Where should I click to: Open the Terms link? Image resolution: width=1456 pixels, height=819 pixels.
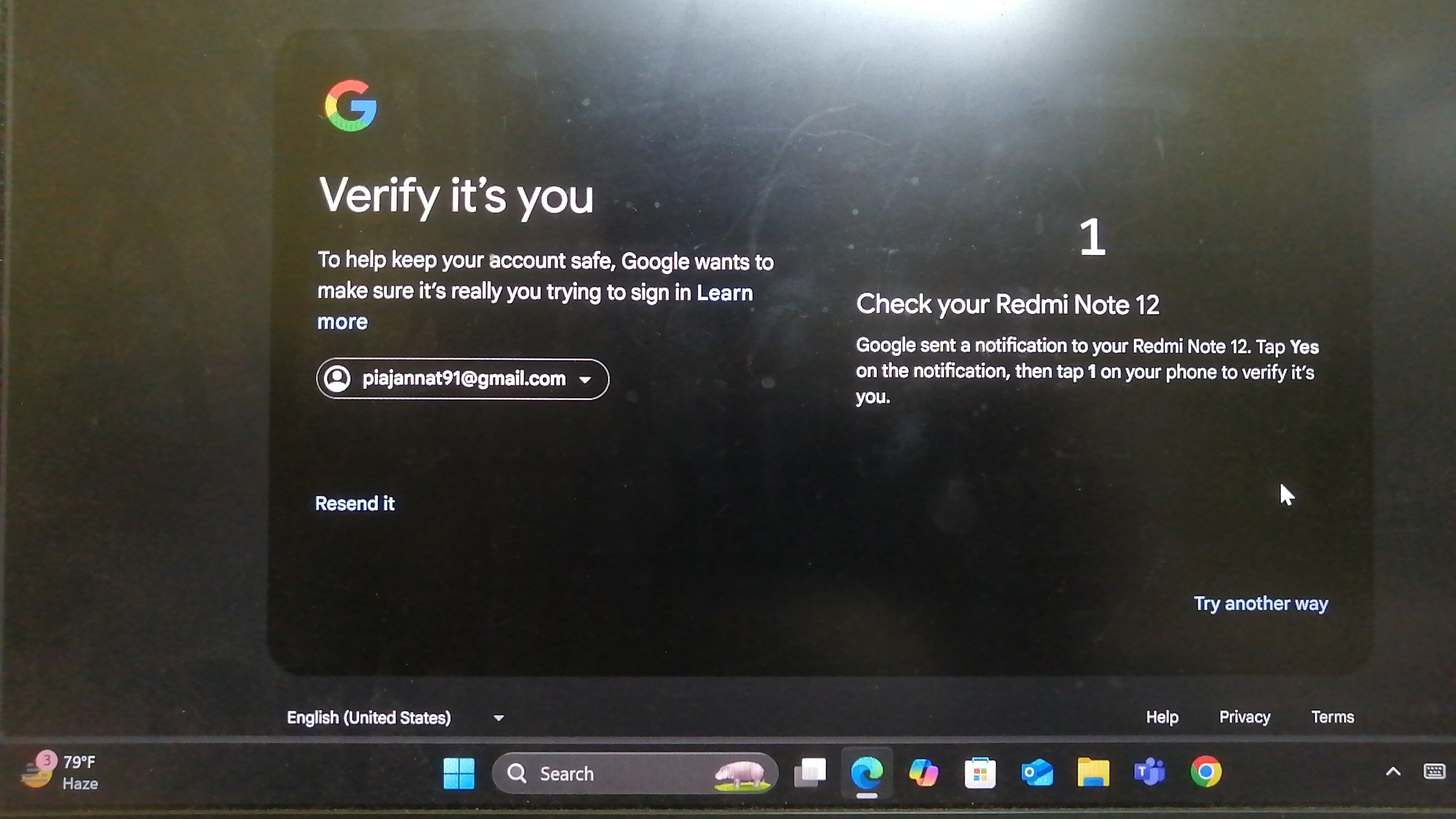(1332, 717)
